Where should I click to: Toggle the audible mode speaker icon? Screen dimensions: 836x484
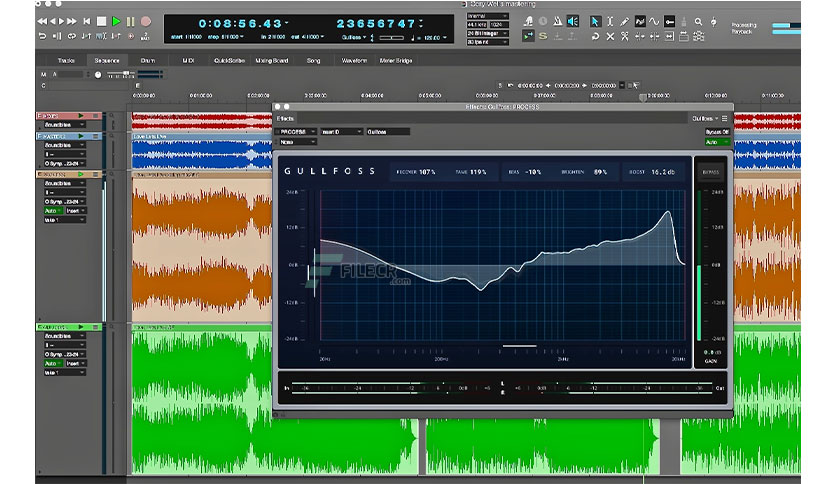tap(573, 21)
